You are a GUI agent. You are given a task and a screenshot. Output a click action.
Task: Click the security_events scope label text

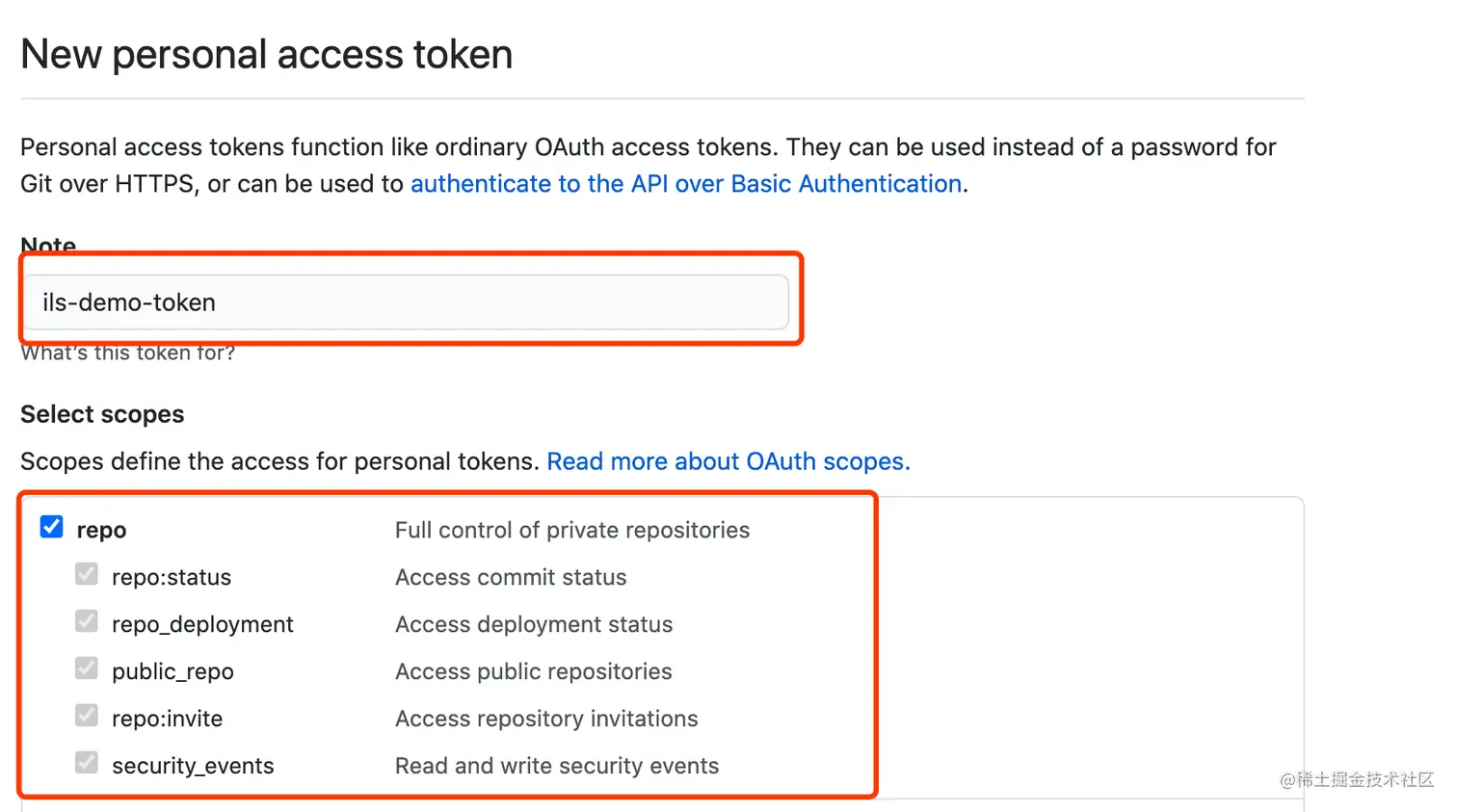coord(193,767)
